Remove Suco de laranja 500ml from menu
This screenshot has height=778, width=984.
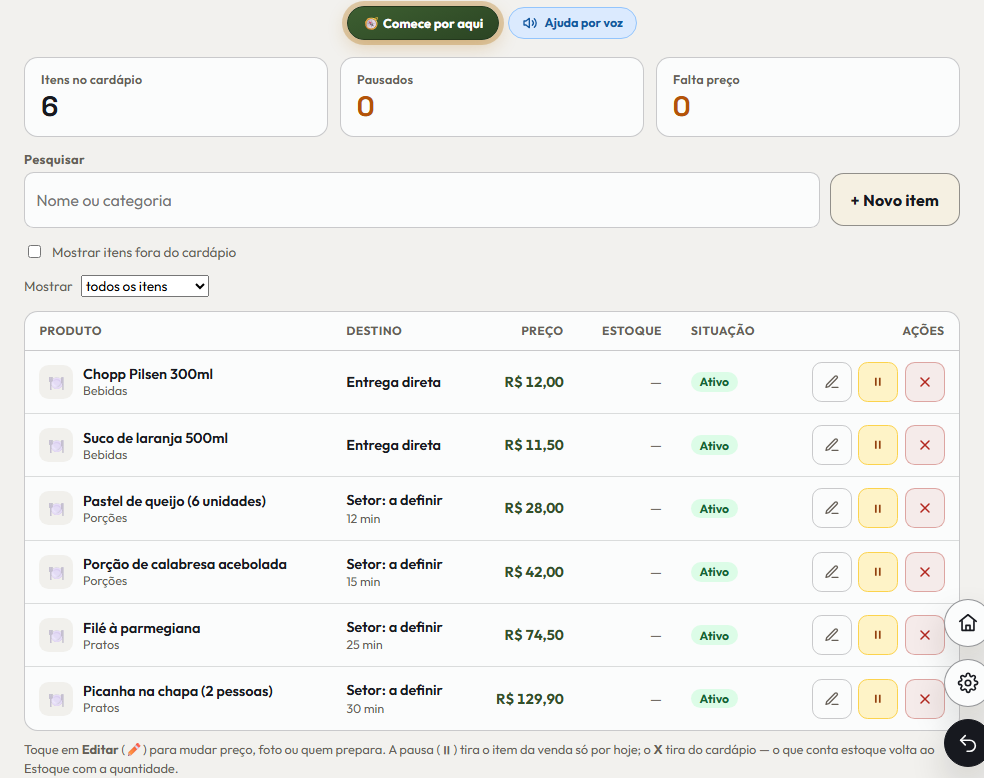(924, 445)
